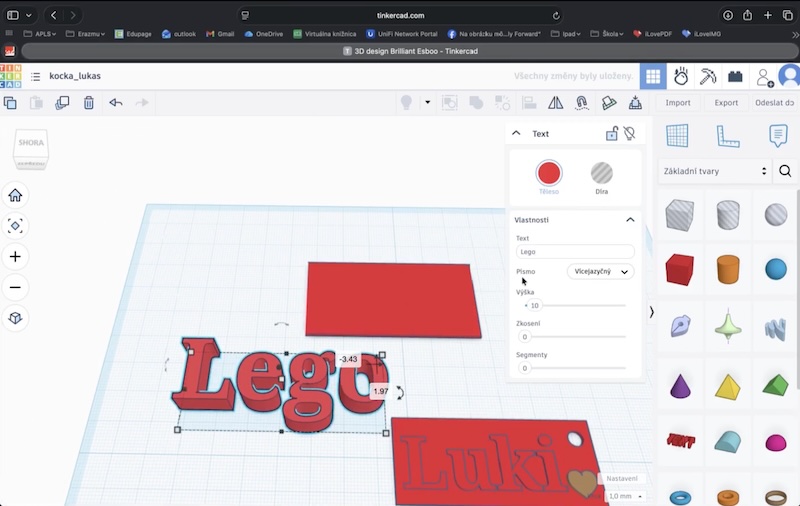Reload the page in Safari address bar

point(556,15)
